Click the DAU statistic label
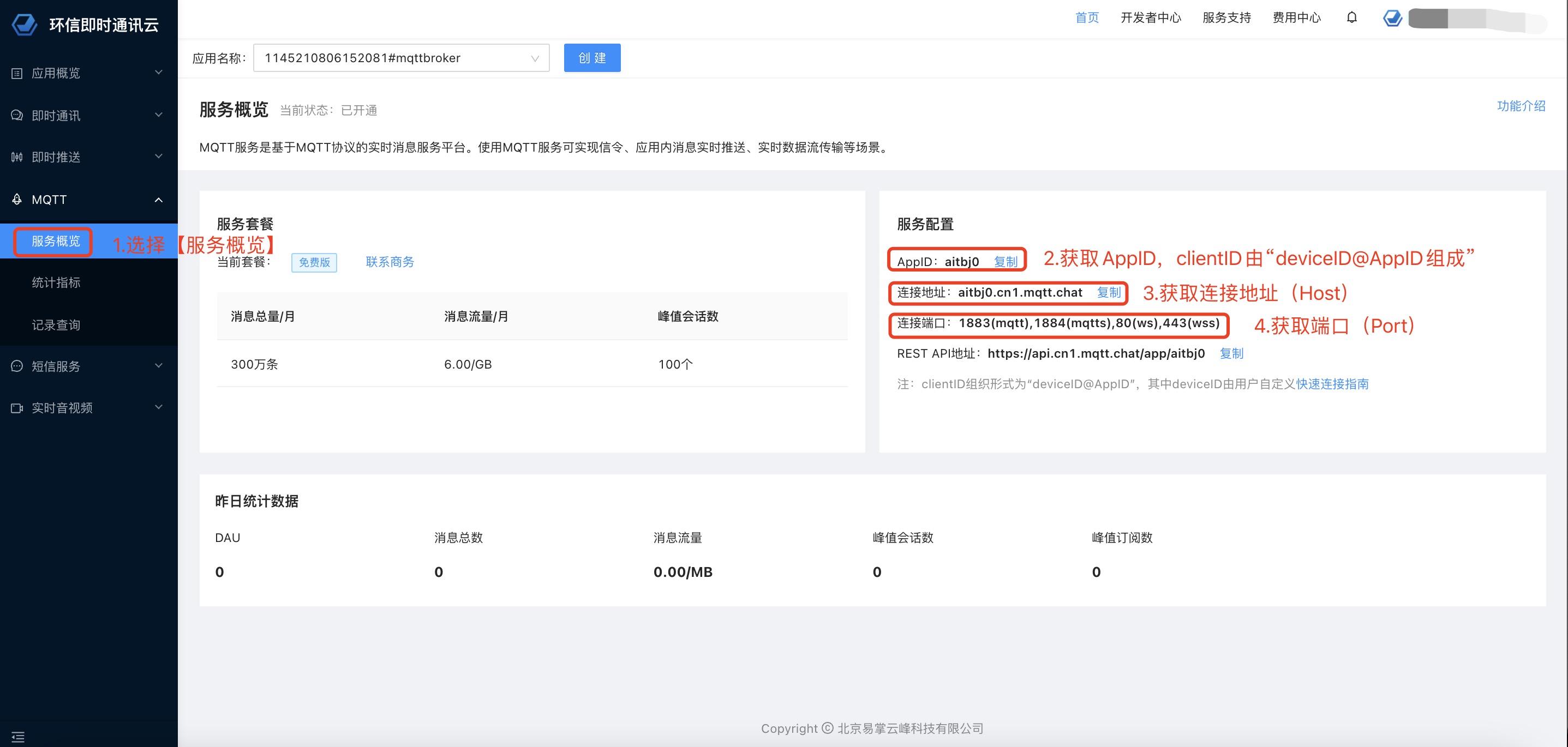Viewport: 1568px width, 747px height. click(228, 538)
